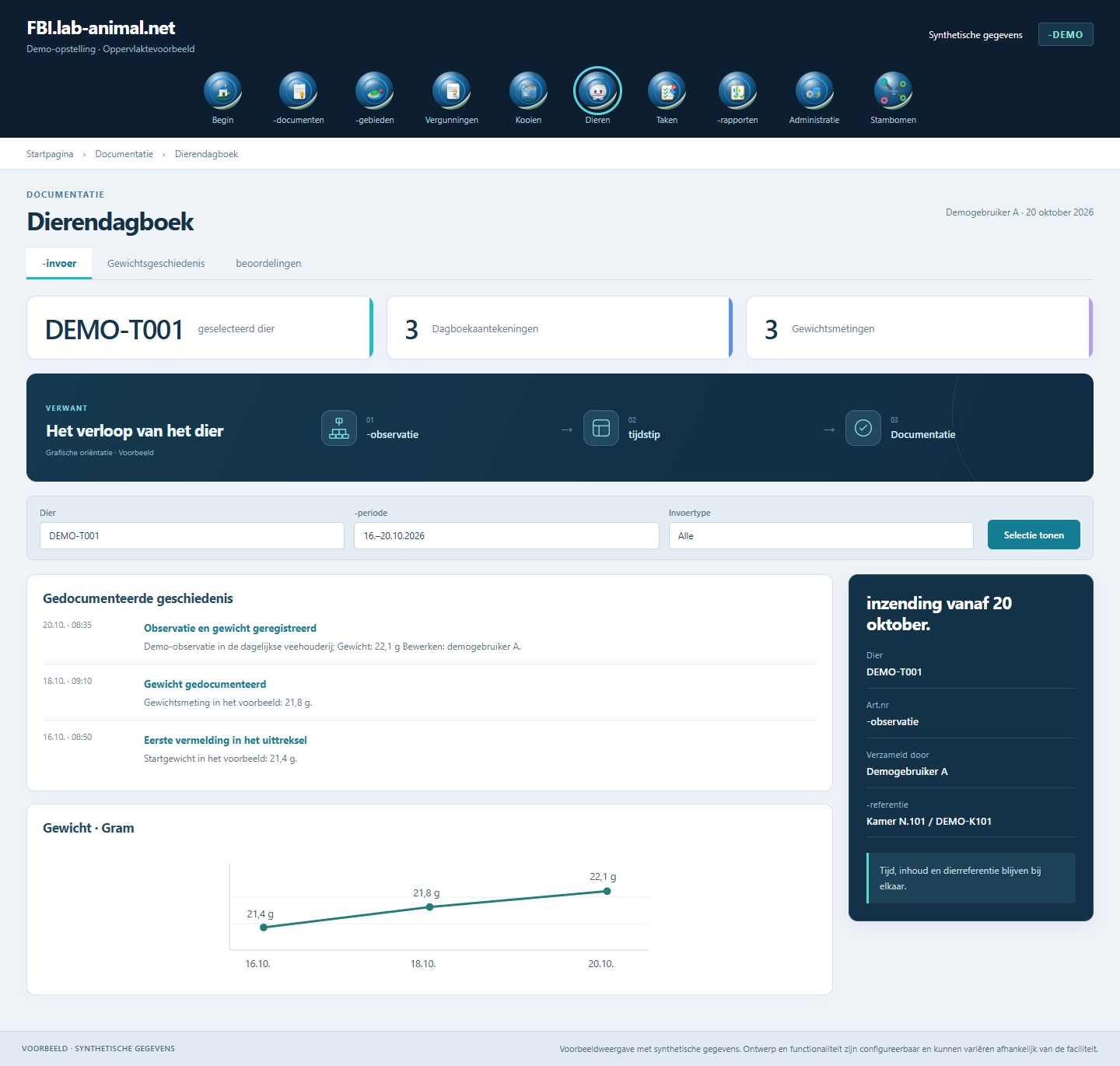Image resolution: width=1120 pixels, height=1066 pixels.
Task: Click the DEMO-T001 selected animal card
Action: coord(200,328)
